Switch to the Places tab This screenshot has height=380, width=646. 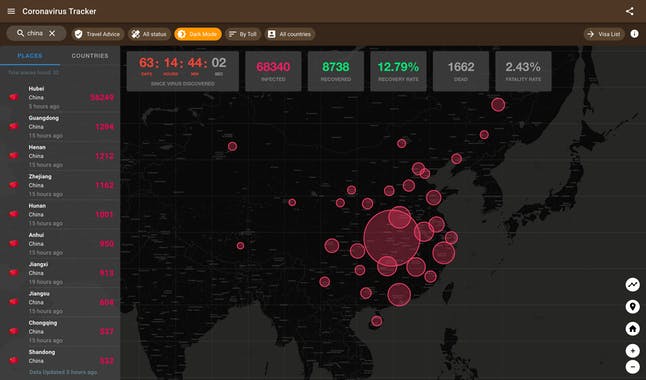tap(30, 56)
